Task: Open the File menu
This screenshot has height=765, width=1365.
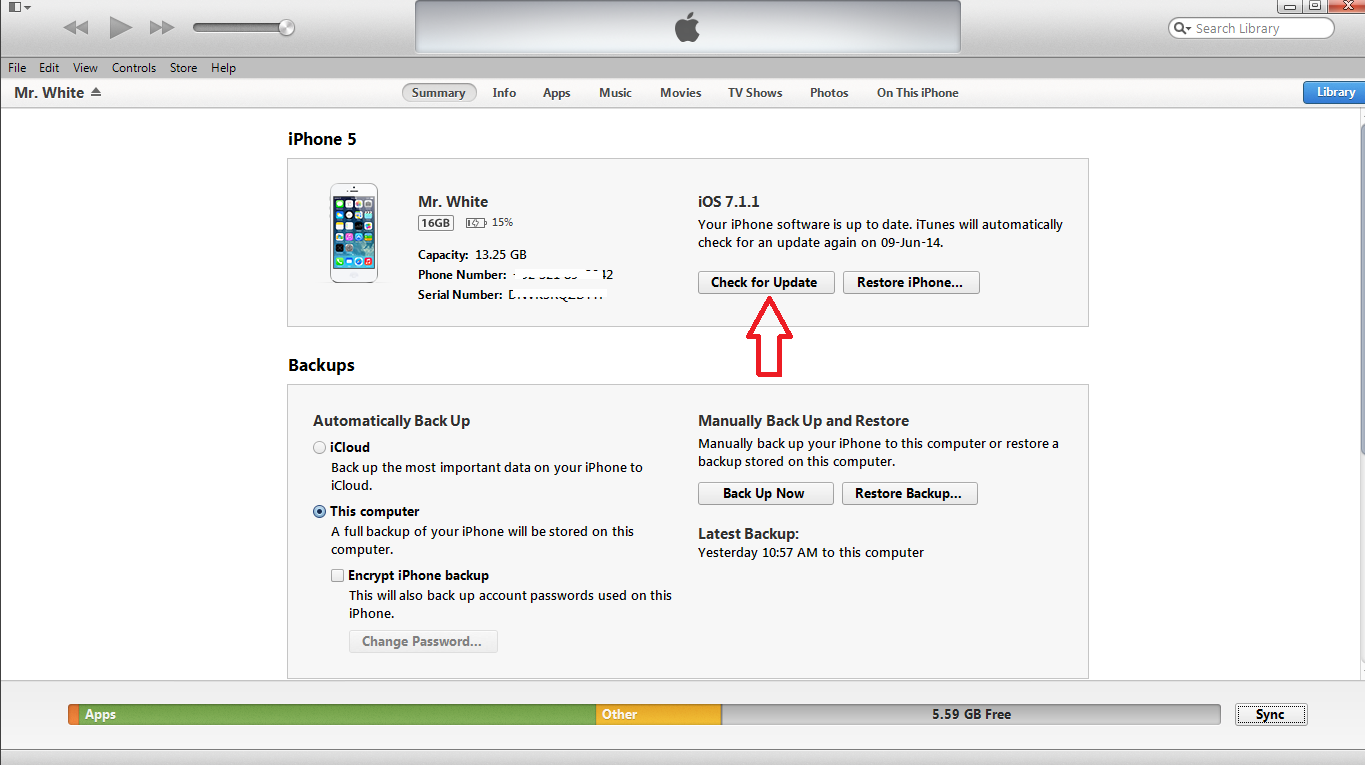Action: point(17,68)
